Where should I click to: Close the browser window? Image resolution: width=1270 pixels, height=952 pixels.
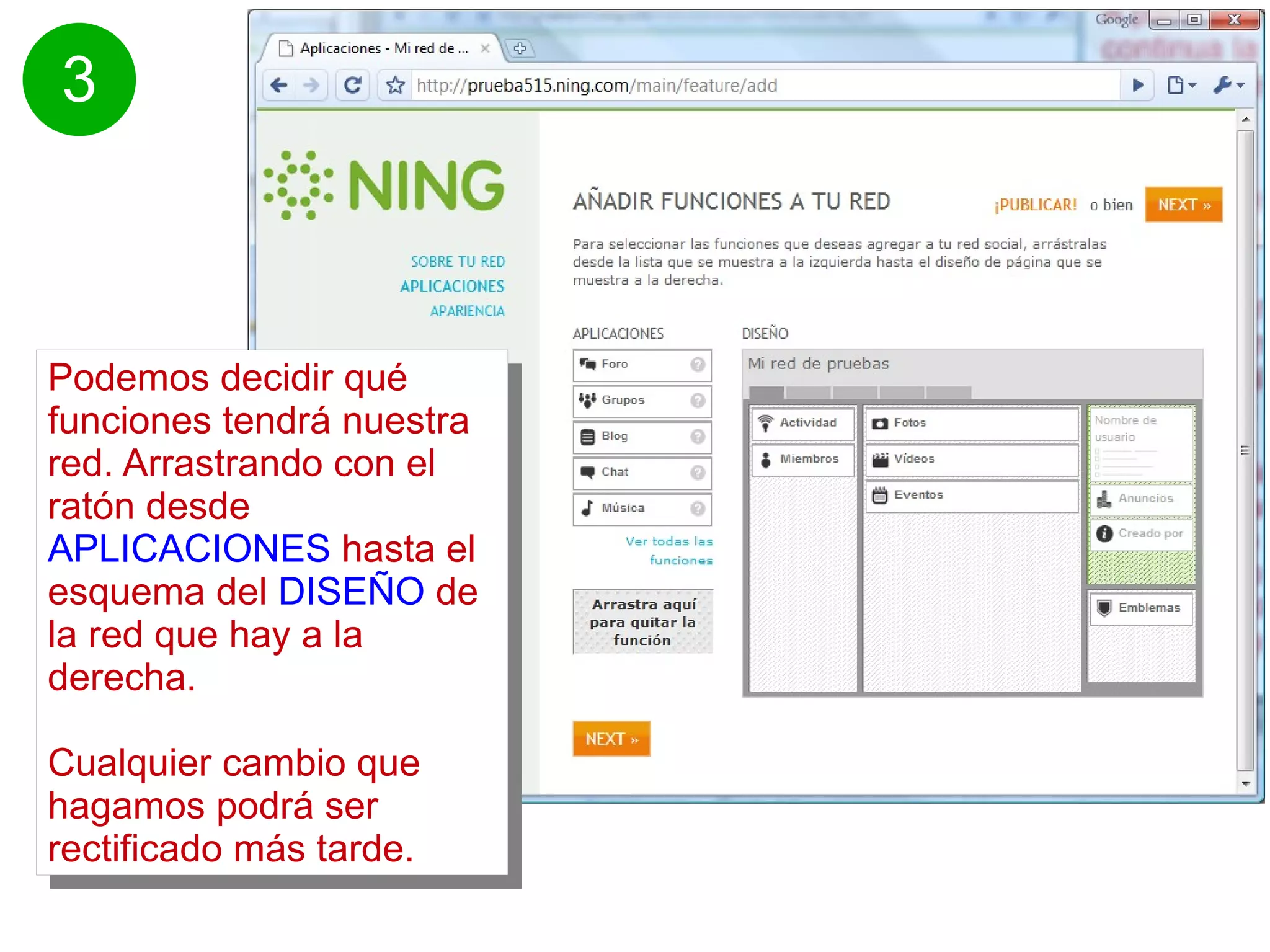coord(1234,20)
